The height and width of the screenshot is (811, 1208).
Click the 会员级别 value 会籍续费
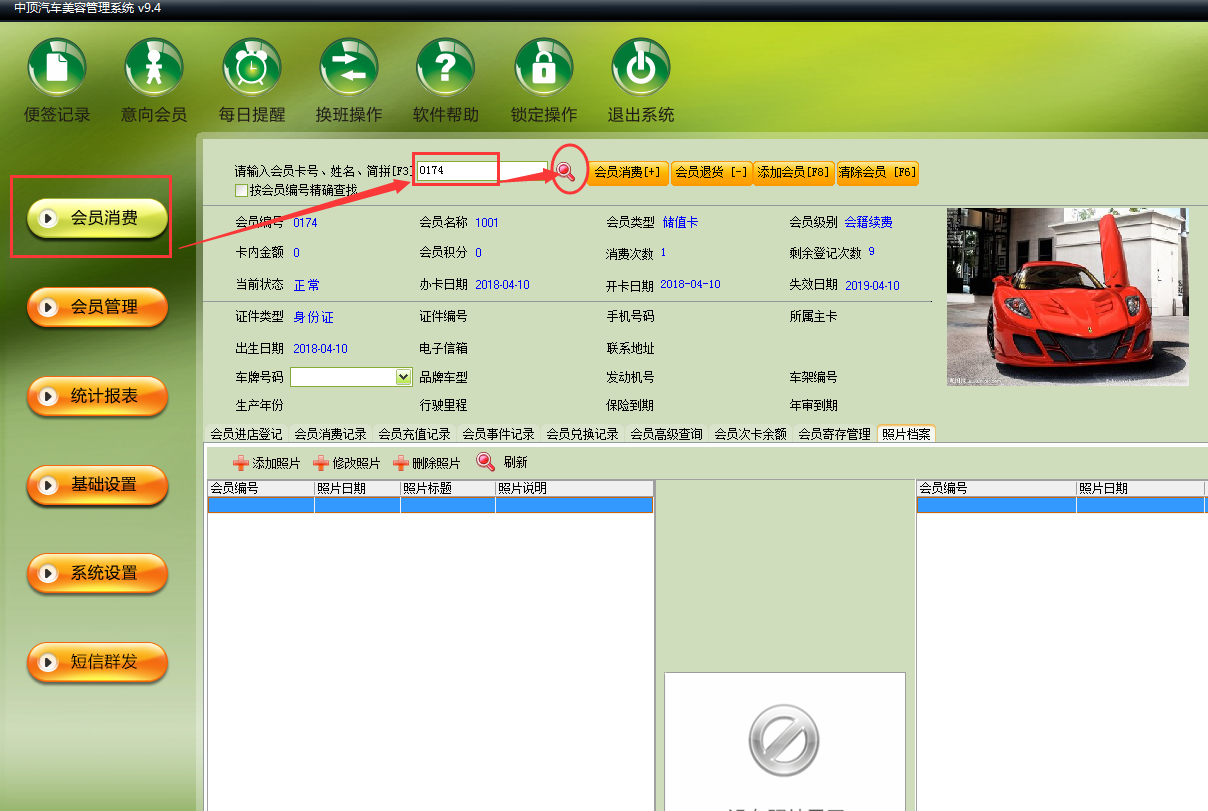coord(869,222)
